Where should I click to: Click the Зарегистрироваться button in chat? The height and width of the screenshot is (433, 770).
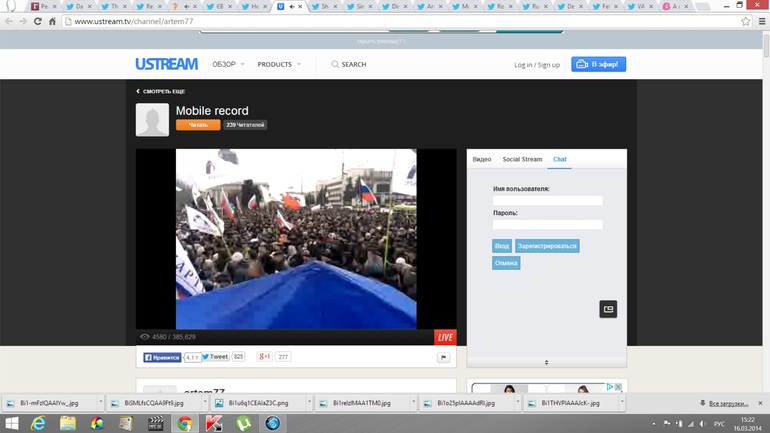pos(547,246)
